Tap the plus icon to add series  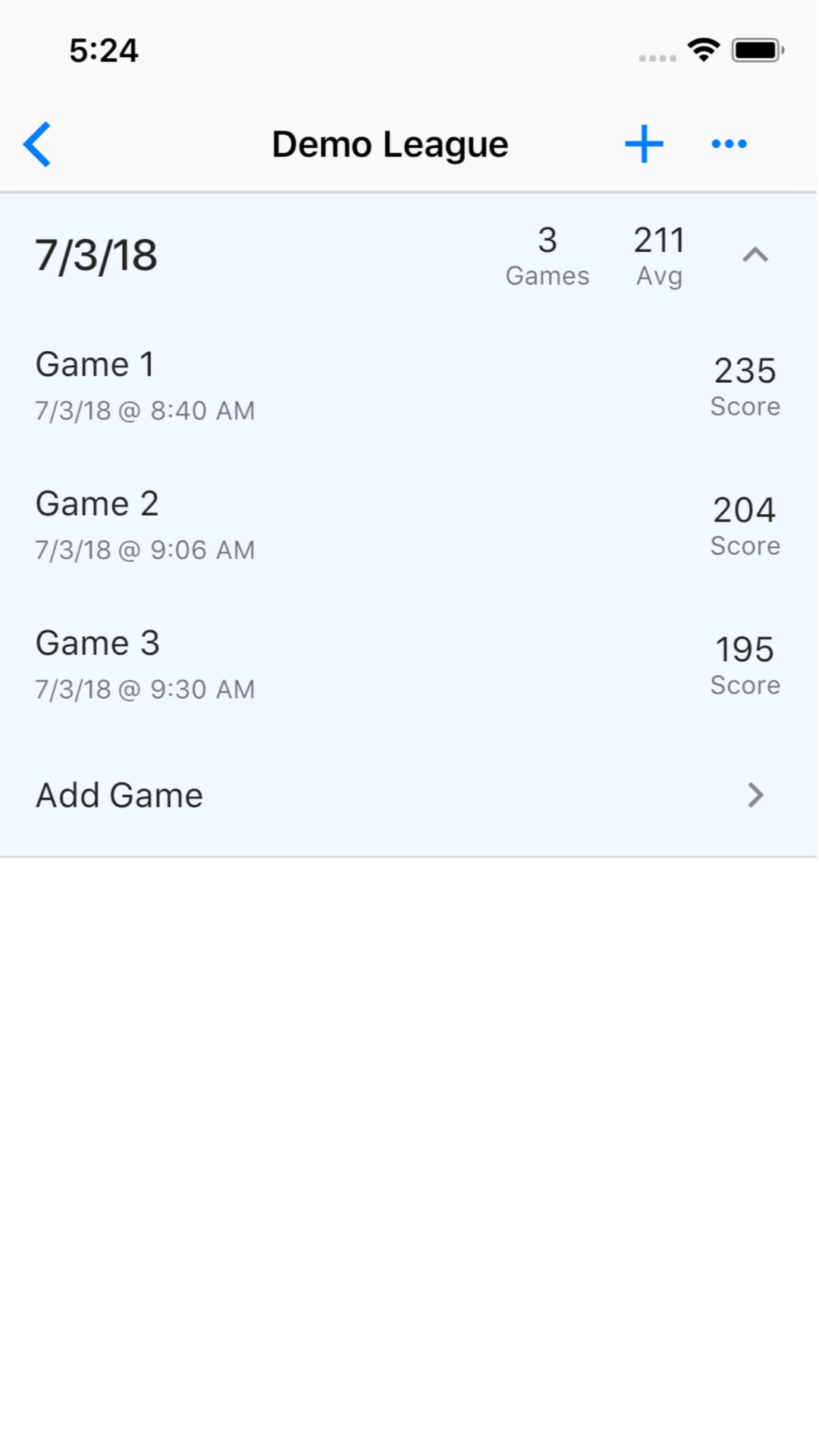pyautogui.click(x=644, y=144)
